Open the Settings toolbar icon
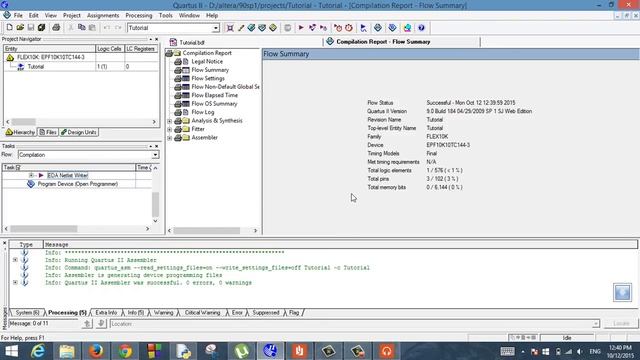Screen dimensions: 640x360 point(230,28)
